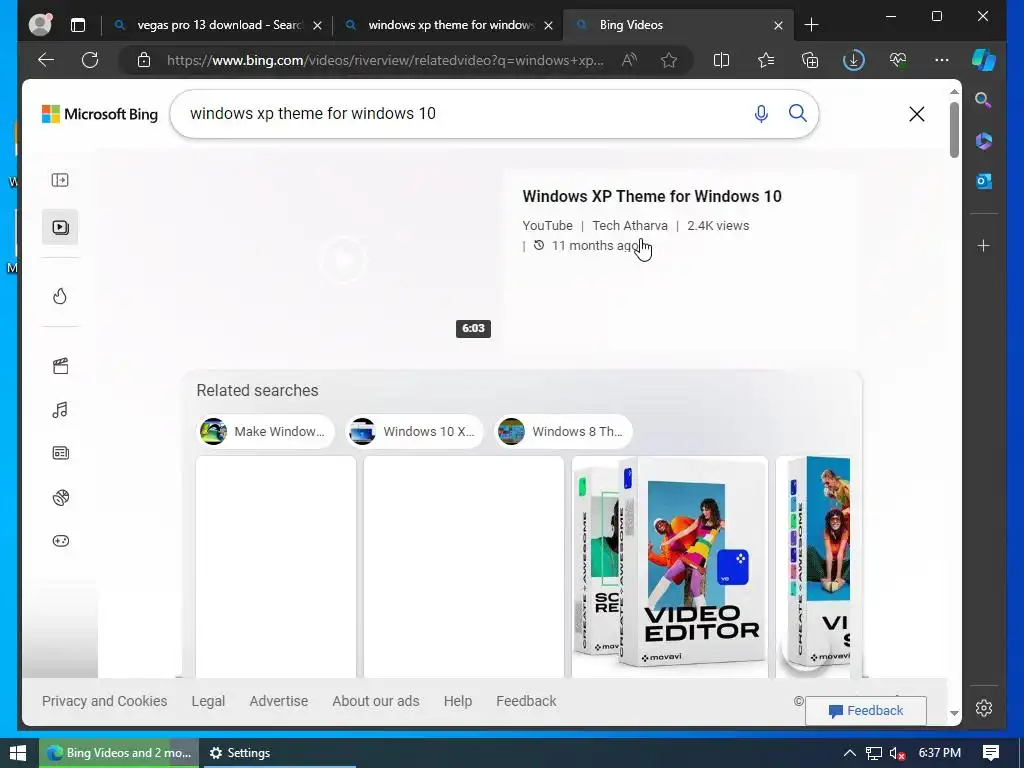The height and width of the screenshot is (768, 1024).
Task: Select Make Window... related search chip
Action: point(266,432)
